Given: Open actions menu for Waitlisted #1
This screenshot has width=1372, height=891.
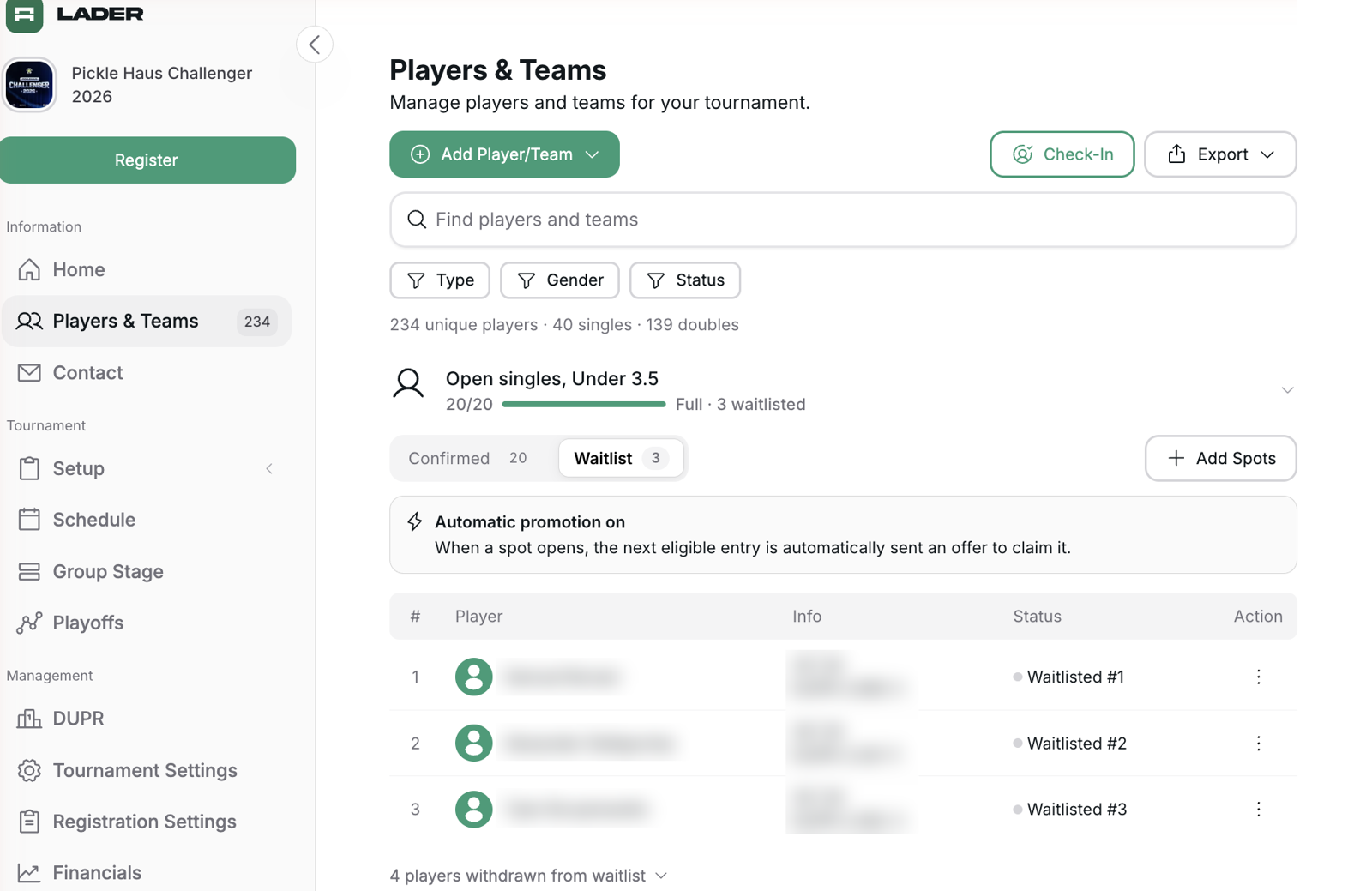Looking at the screenshot, I should click(1258, 677).
